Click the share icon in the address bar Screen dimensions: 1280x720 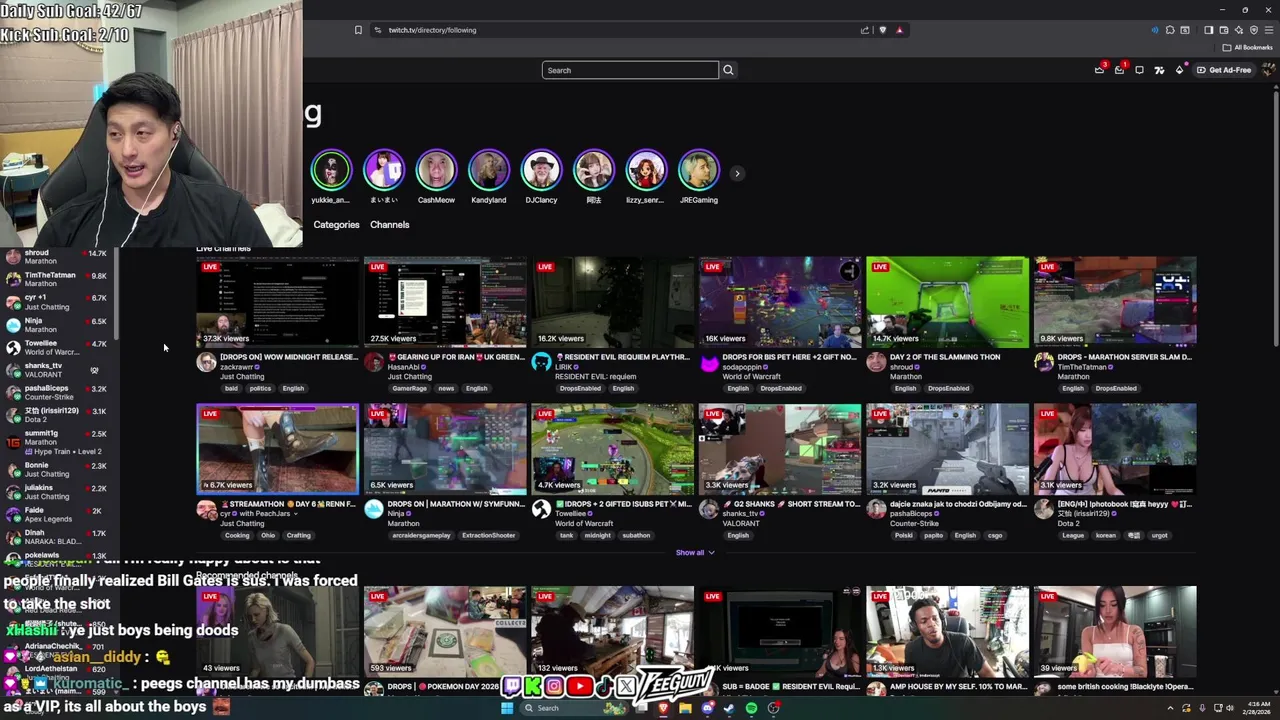pos(865,30)
